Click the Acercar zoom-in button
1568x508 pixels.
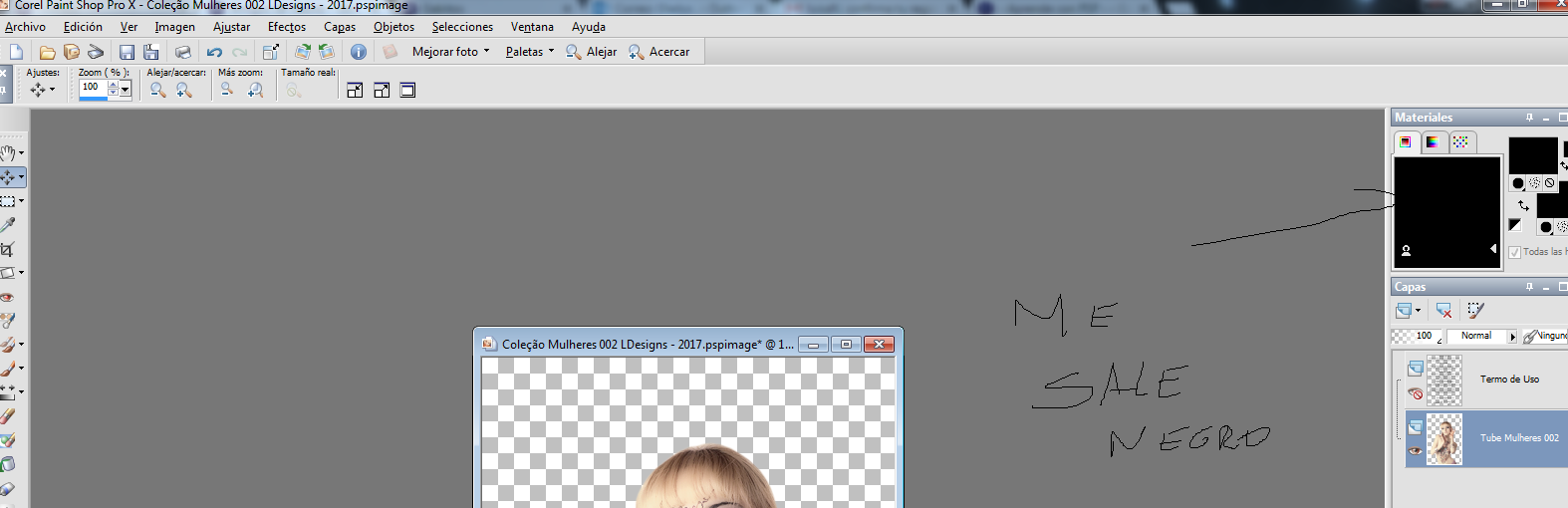[x=659, y=52]
